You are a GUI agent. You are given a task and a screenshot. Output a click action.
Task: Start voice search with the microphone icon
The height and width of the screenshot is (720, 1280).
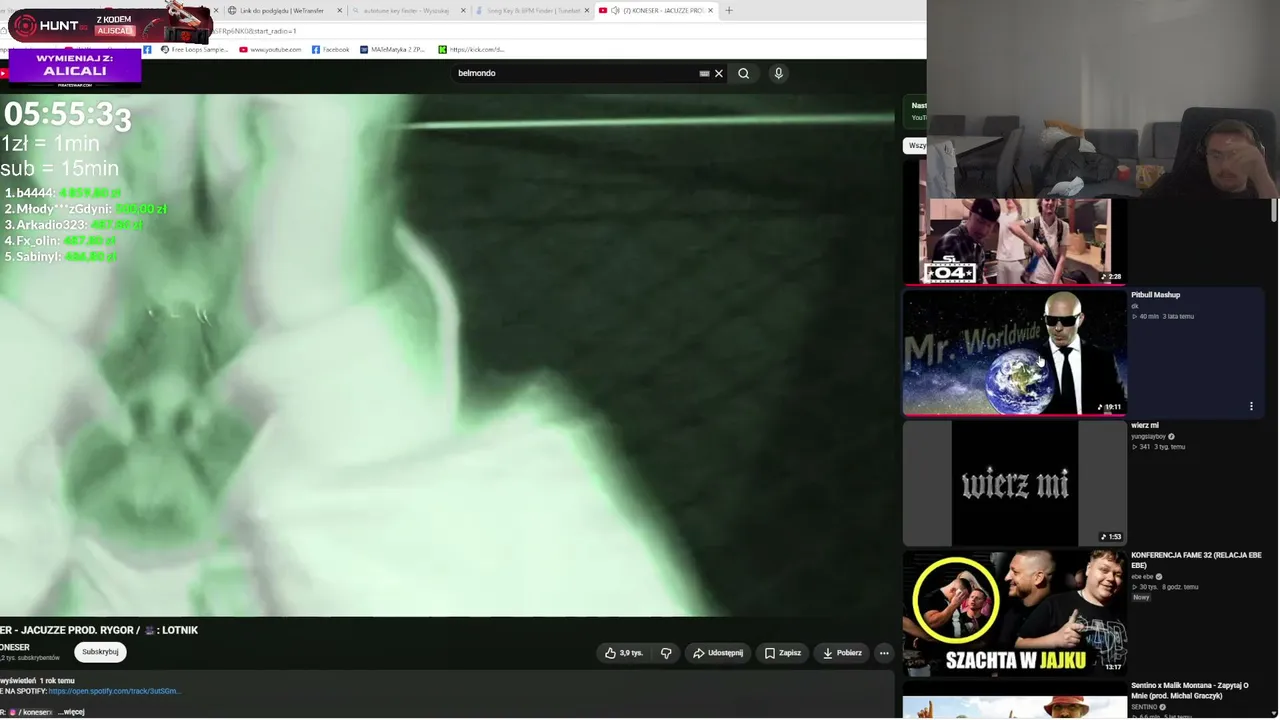point(778,73)
